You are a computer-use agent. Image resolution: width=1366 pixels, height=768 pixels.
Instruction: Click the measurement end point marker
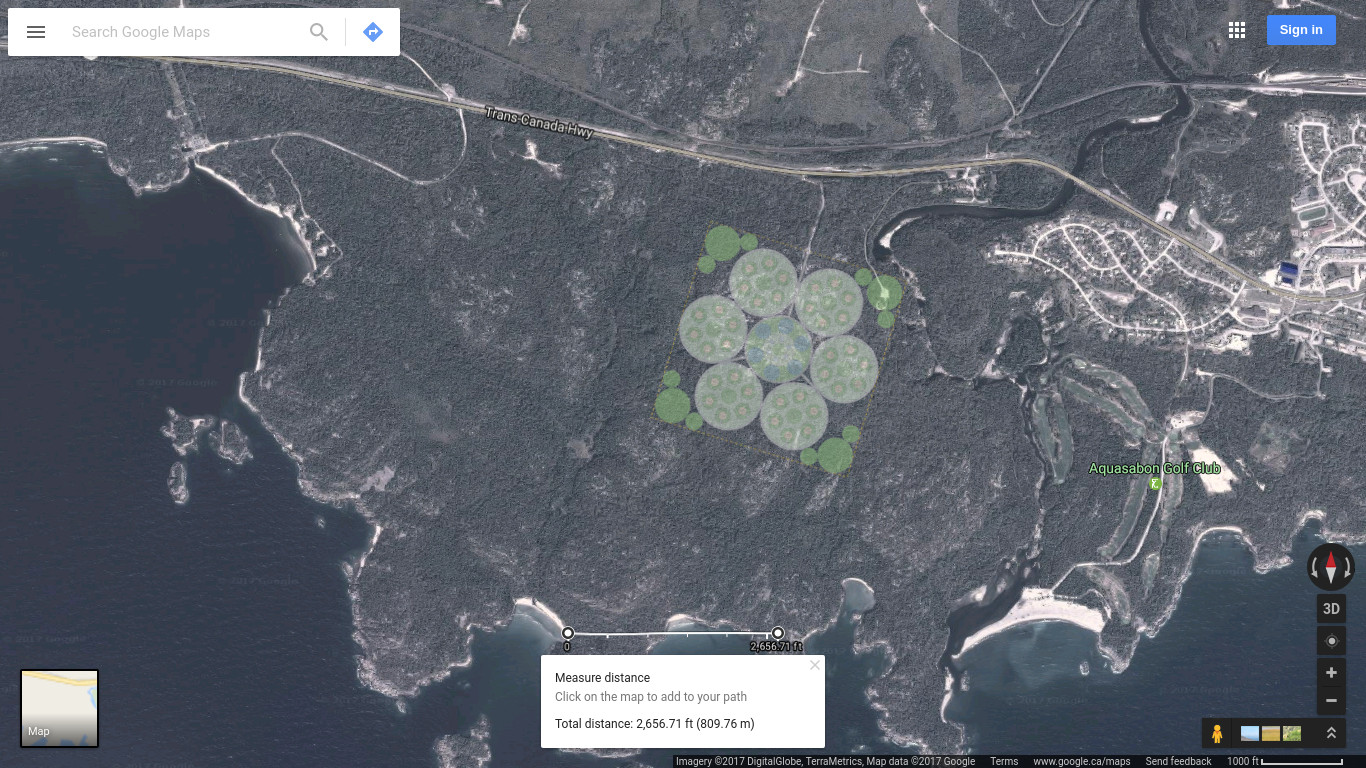(778, 633)
